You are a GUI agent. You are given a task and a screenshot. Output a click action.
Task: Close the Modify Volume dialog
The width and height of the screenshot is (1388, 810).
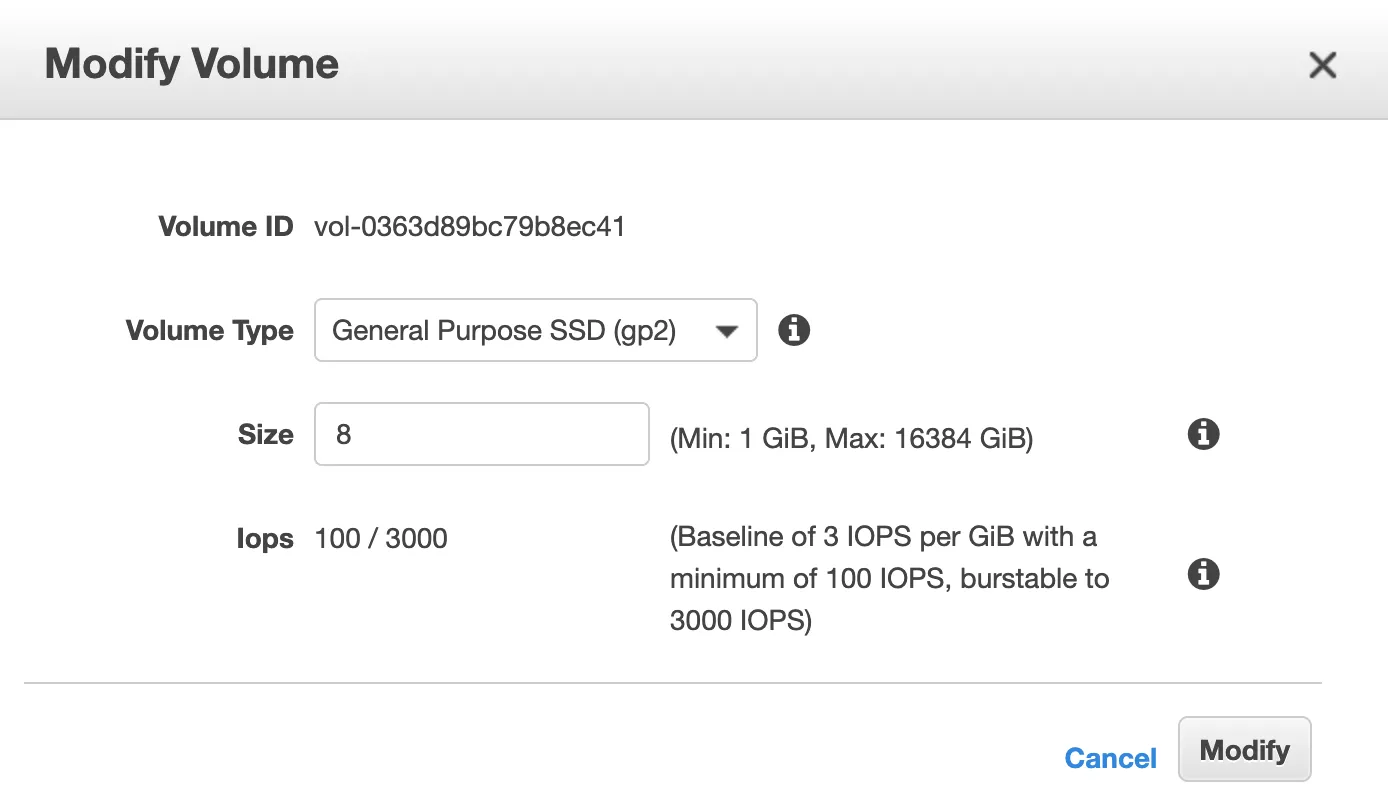point(1322,65)
